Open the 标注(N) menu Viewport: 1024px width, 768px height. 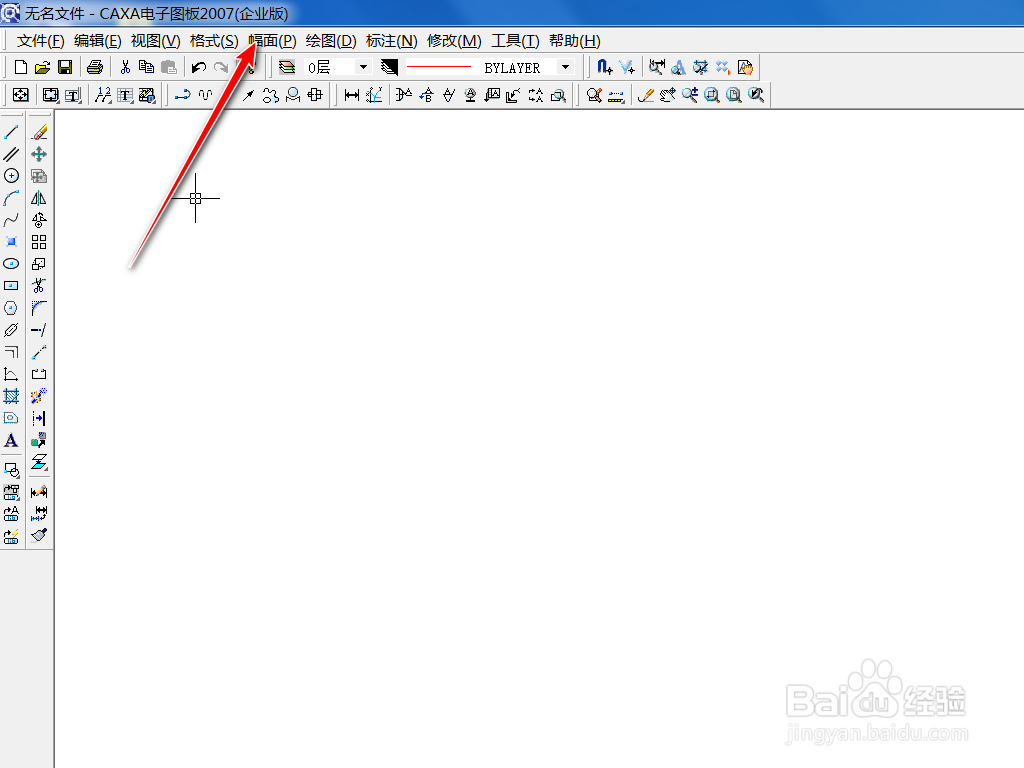(x=392, y=40)
